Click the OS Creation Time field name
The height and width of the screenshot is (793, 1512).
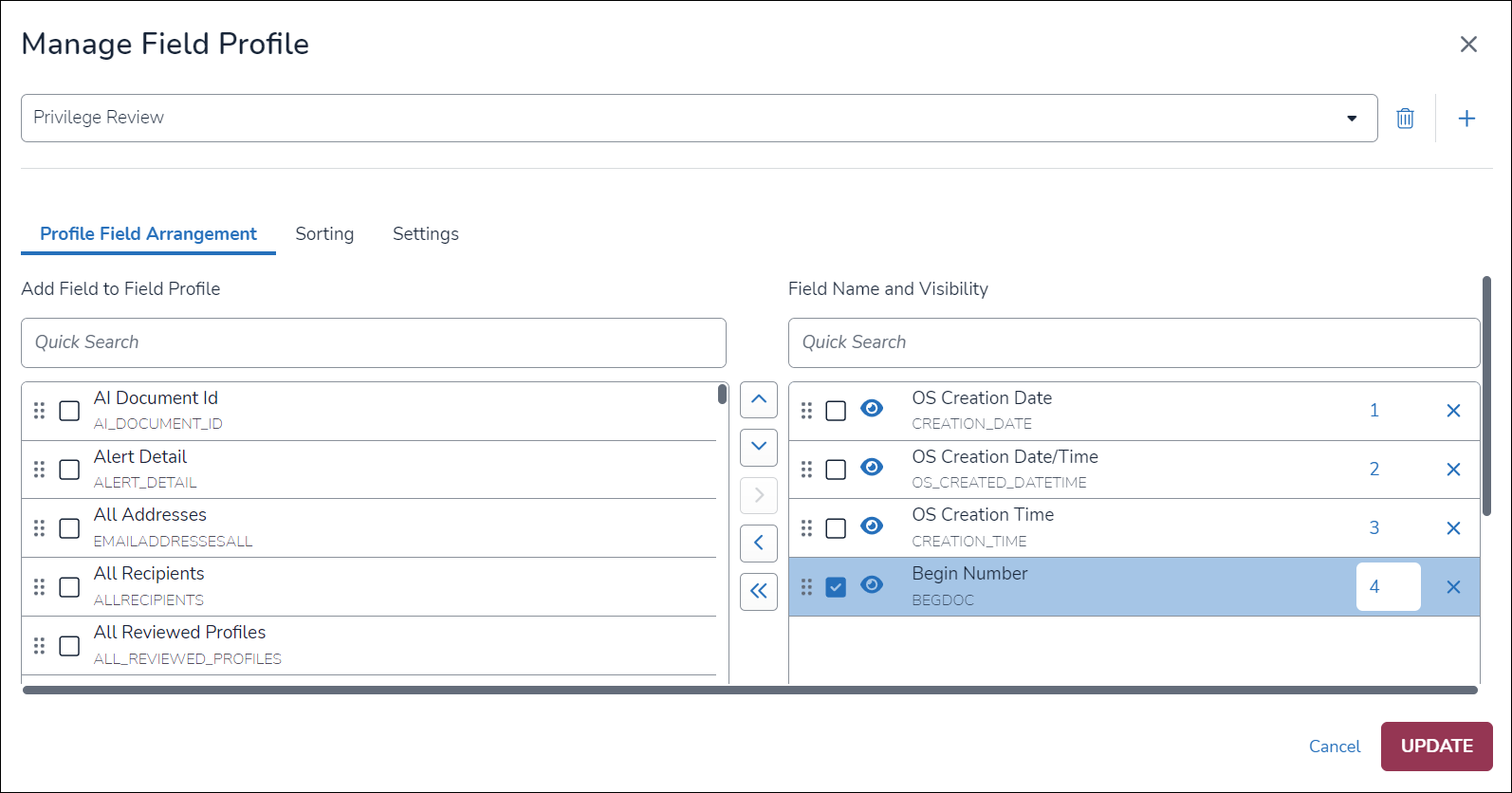click(x=983, y=515)
